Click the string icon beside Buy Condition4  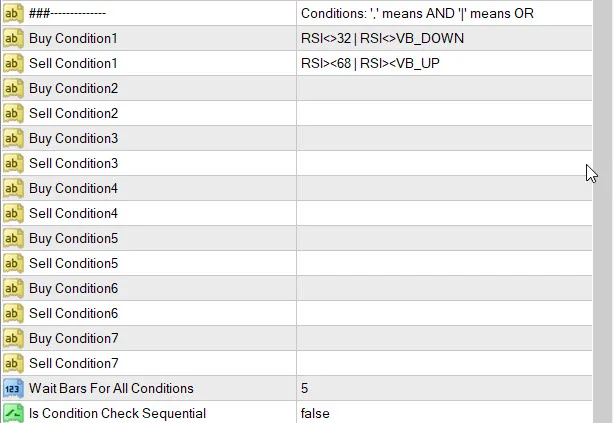13,188
